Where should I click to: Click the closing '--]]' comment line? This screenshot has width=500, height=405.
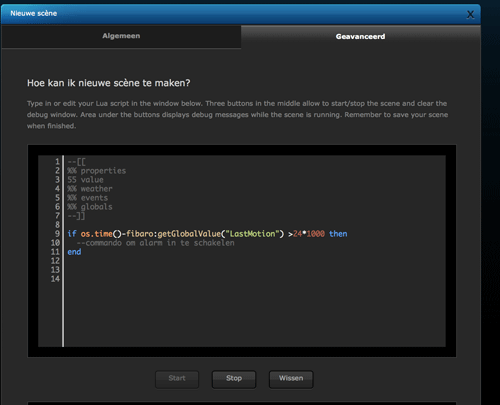pos(76,216)
